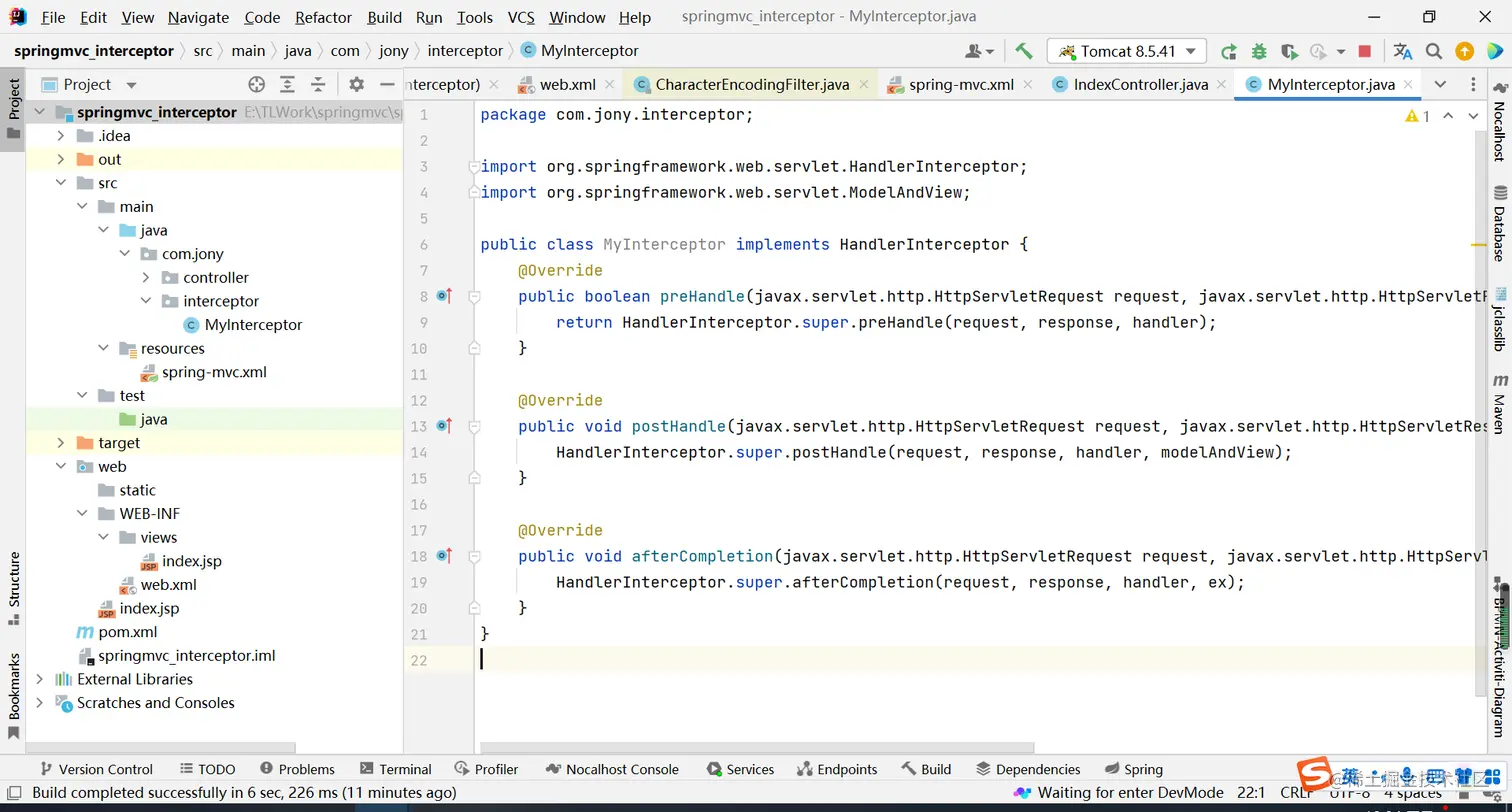This screenshot has height=812, width=1512.
Task: Click Expand All icon in Project panel
Action: 288,84
